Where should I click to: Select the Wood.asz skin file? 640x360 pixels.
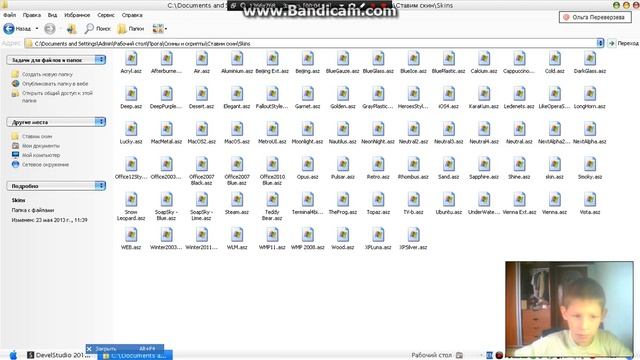(343, 239)
